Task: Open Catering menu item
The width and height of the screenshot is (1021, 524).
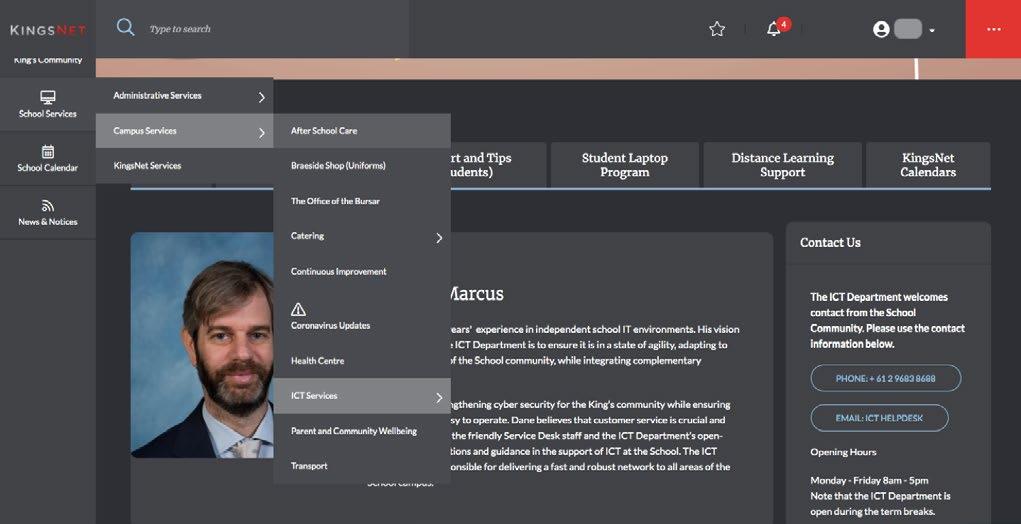Action: 362,236
